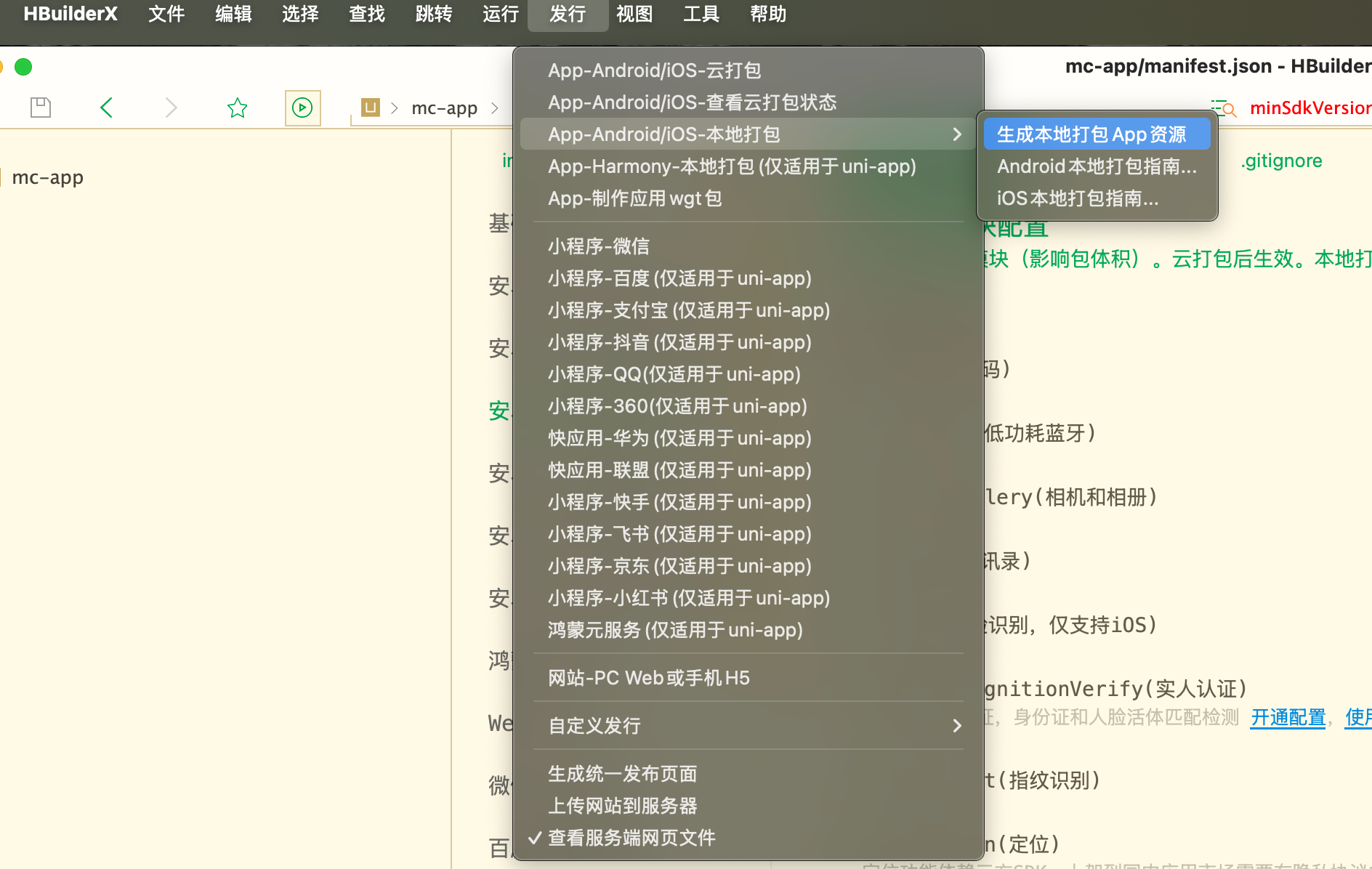Expand App-Android/iOS-本地打包 submenu arrow

(x=957, y=134)
